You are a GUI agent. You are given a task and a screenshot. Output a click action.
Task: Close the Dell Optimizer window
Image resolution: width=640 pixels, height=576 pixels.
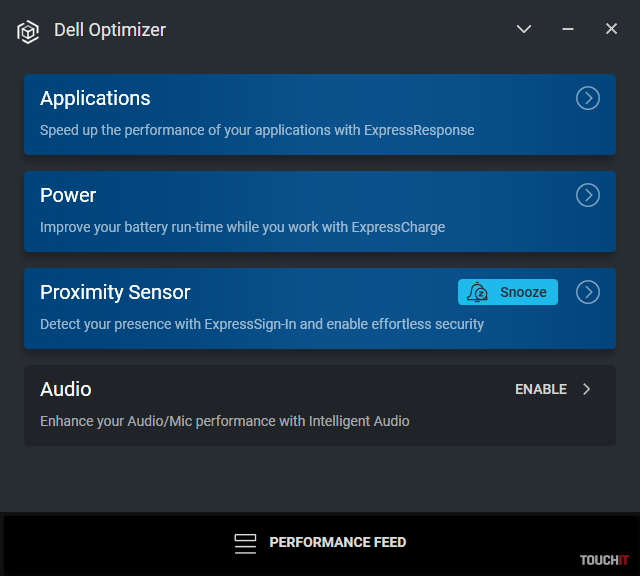612,30
